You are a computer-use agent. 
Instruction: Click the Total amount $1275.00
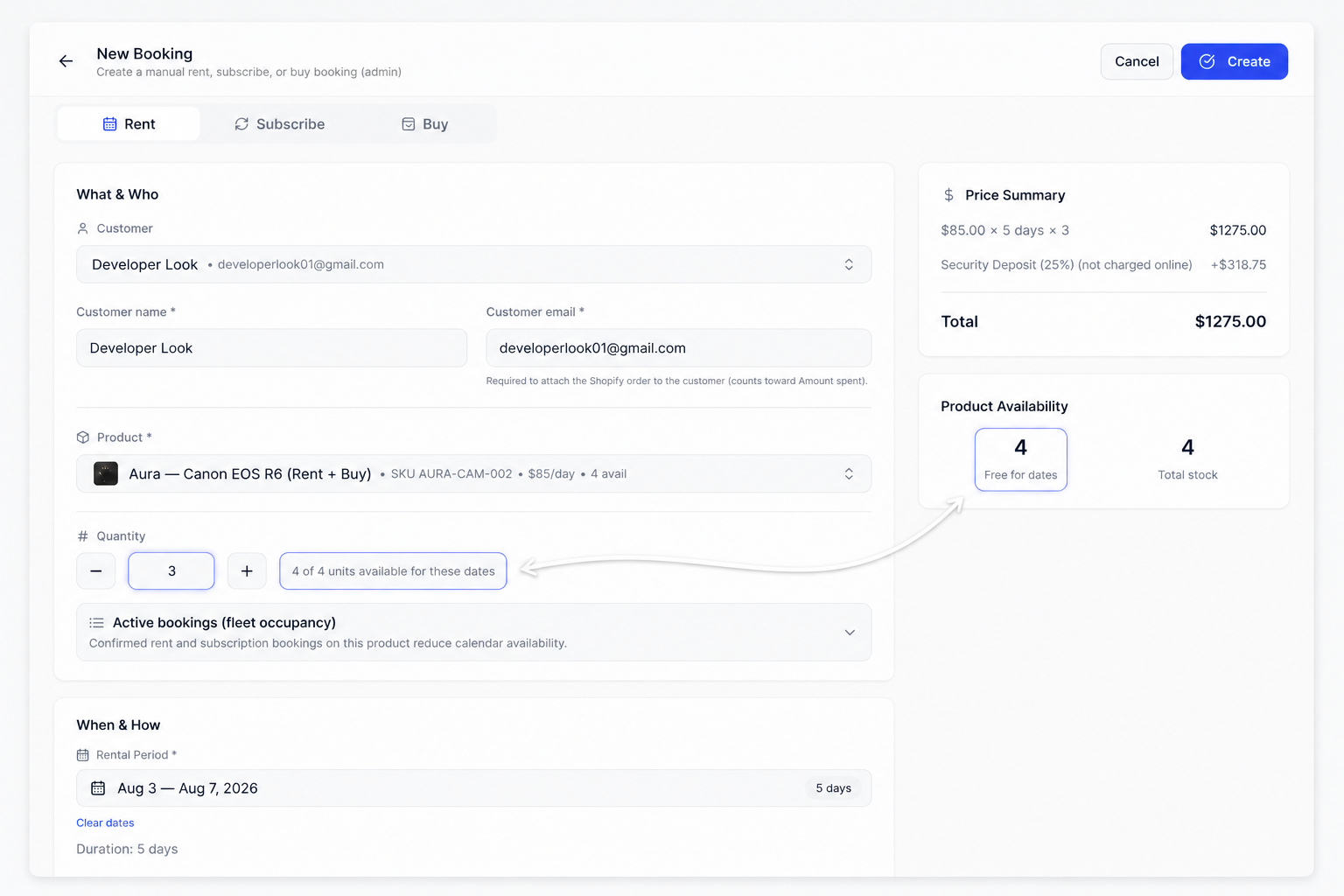click(1230, 321)
